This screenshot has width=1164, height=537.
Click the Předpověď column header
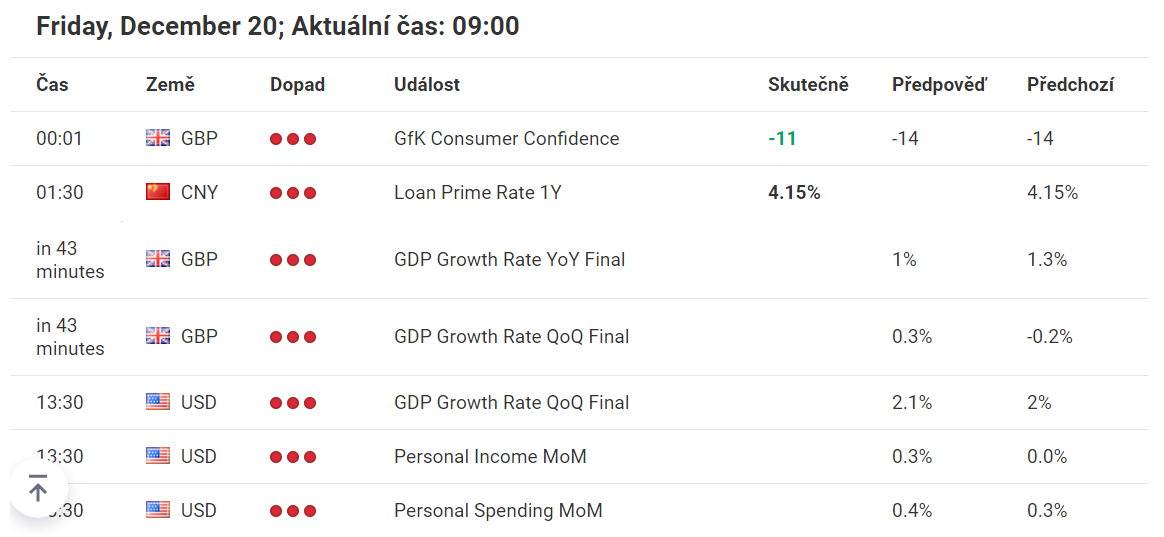tap(940, 85)
